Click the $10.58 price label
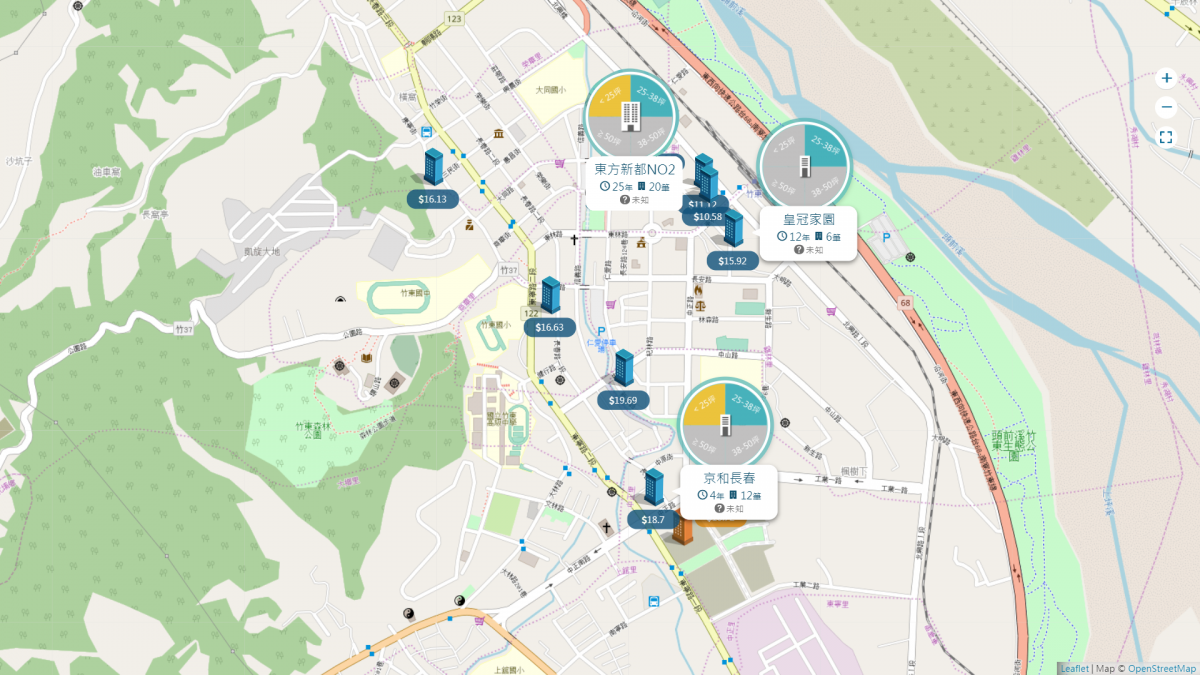 pos(708,217)
